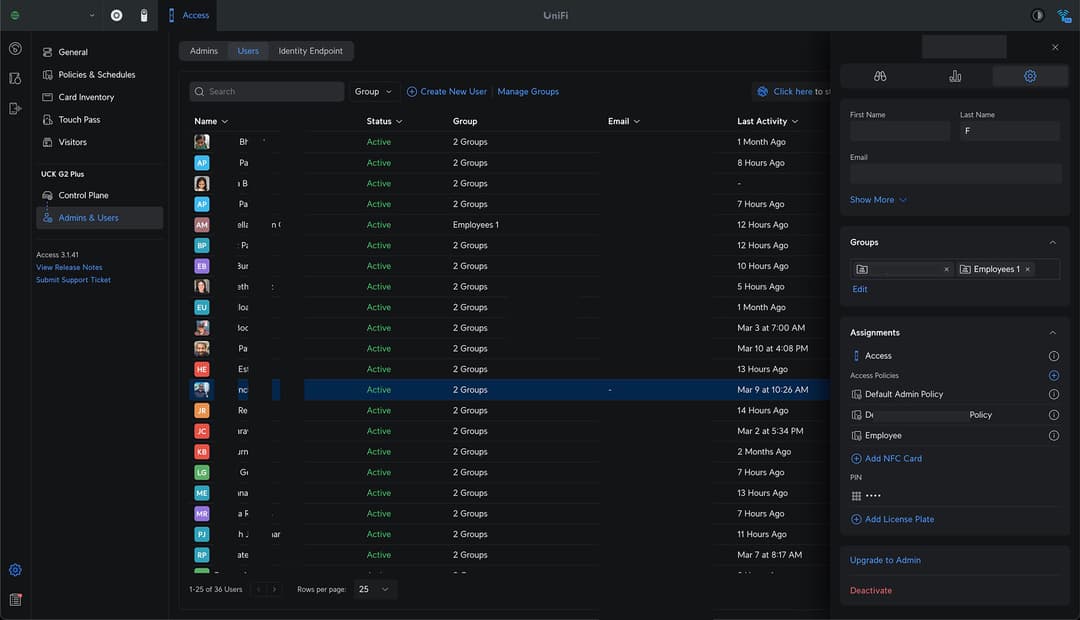1080x620 pixels.
Task: Show info for Default Admin Policy
Action: tap(1054, 394)
